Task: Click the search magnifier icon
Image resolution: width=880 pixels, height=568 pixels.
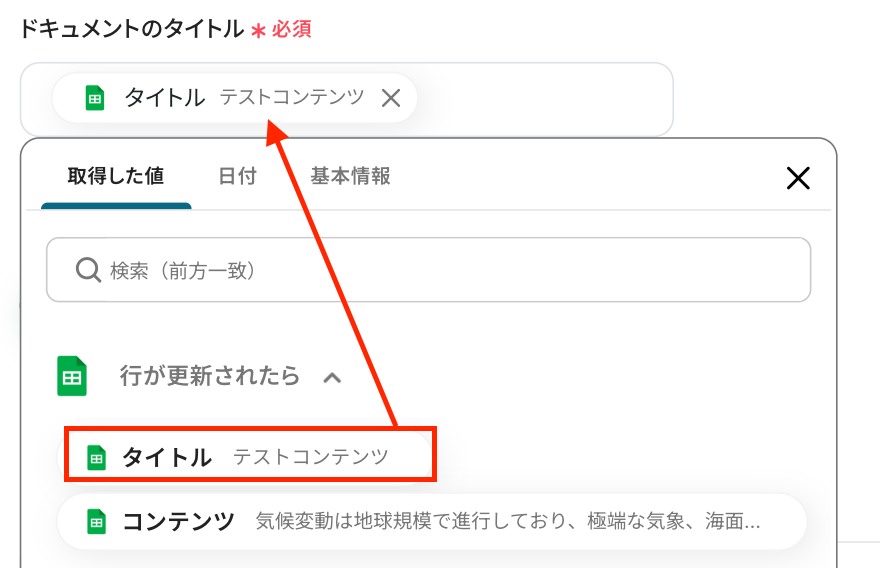Action: 88,270
